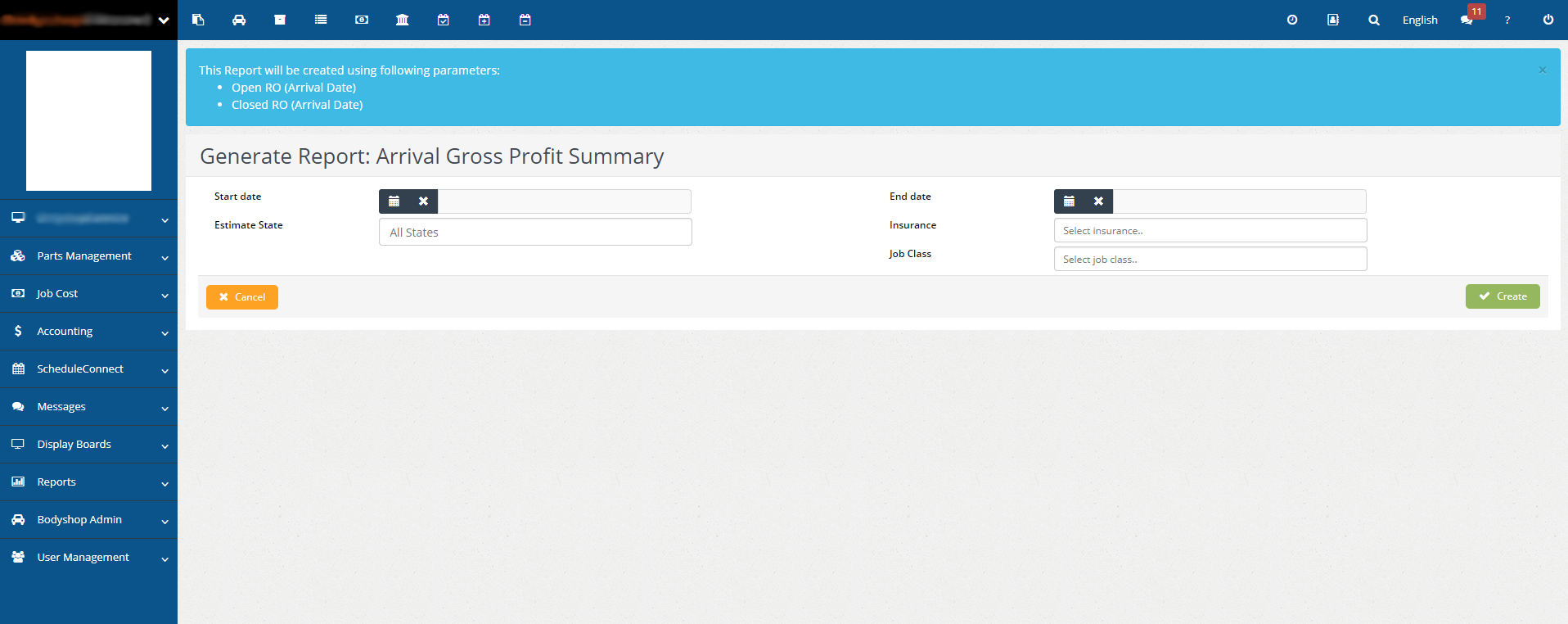Expand Accounting sidebar menu
This screenshot has height=624, width=1568.
pos(88,332)
